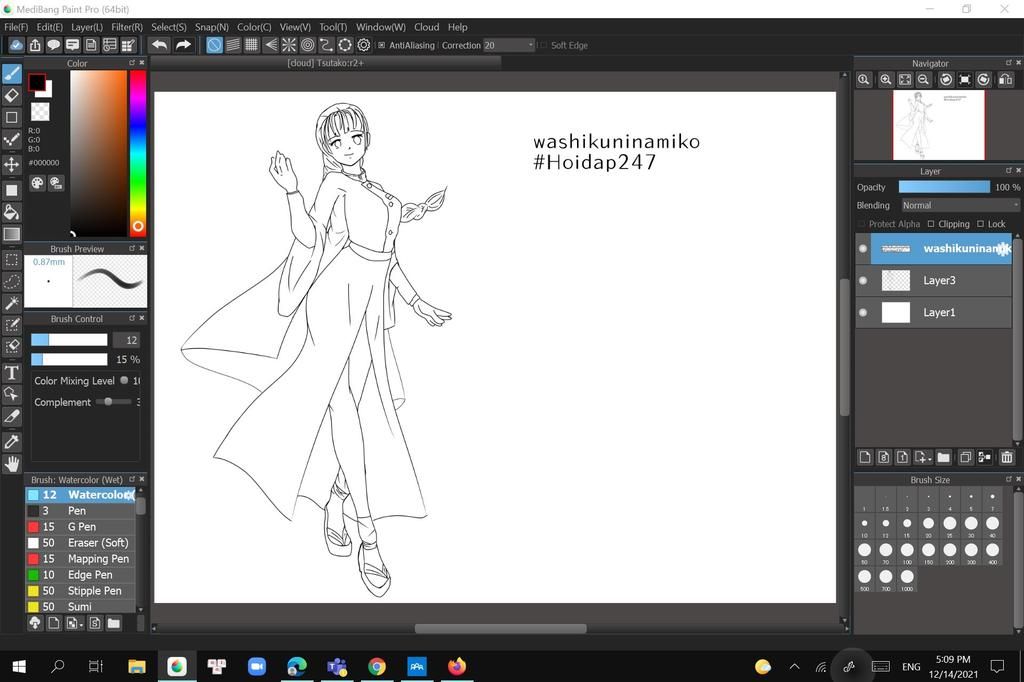This screenshot has height=682, width=1024.
Task: Select the Magic Wand tool
Action: pos(12,303)
